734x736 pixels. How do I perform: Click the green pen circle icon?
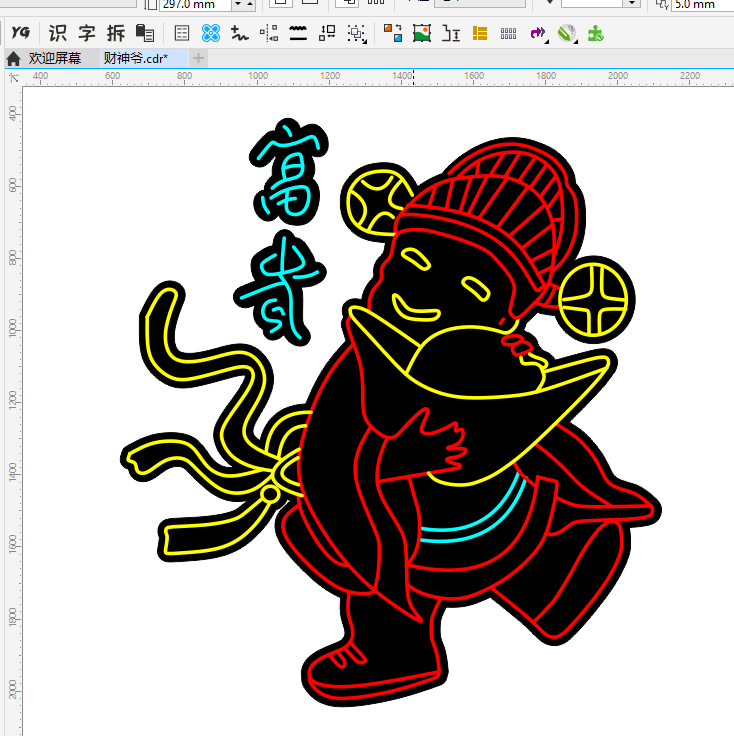tap(567, 34)
